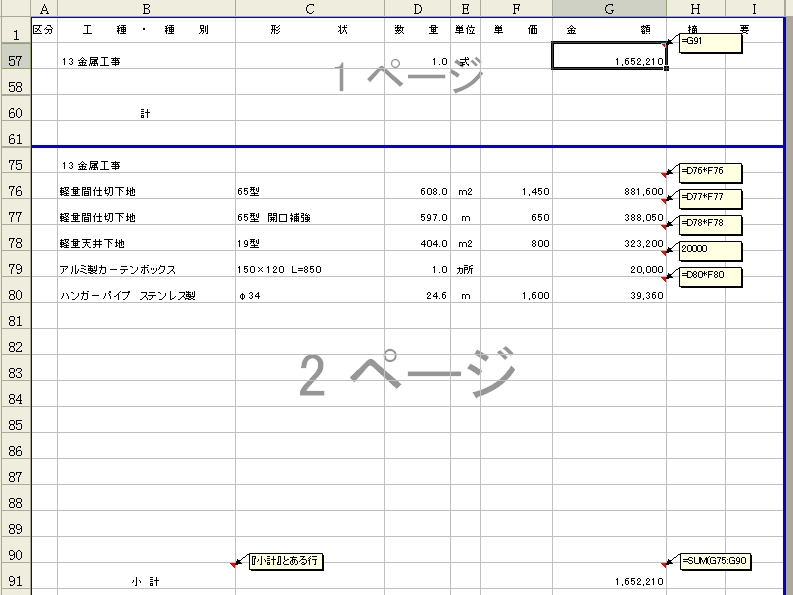The width and height of the screenshot is (793, 595).
Task: Click the 881,600 amount cell
Action: [x=609, y=191]
